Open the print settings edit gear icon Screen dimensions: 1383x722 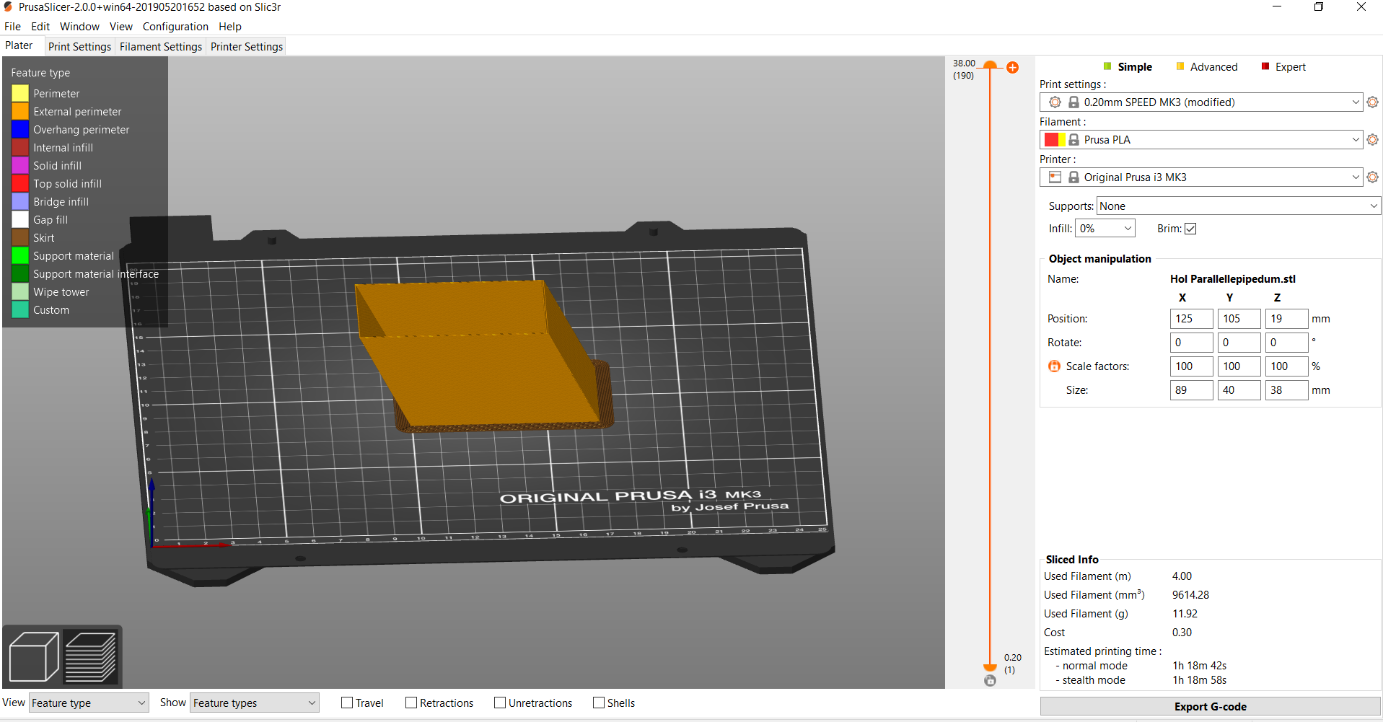click(1372, 102)
